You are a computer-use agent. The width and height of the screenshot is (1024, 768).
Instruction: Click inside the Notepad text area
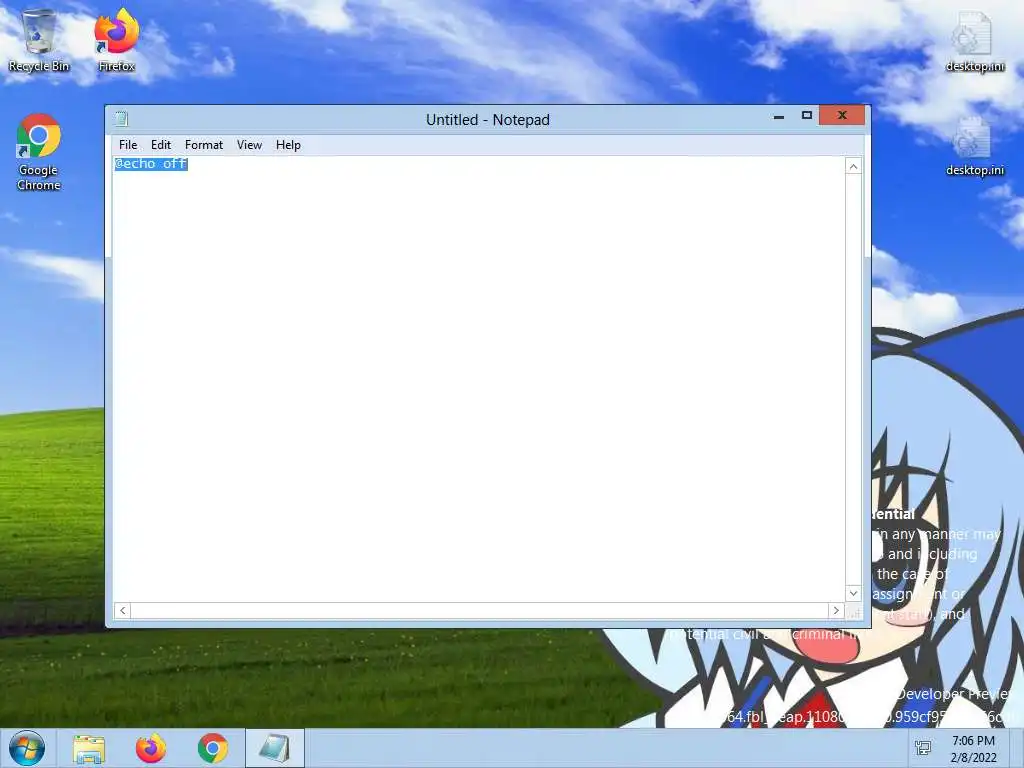479,379
